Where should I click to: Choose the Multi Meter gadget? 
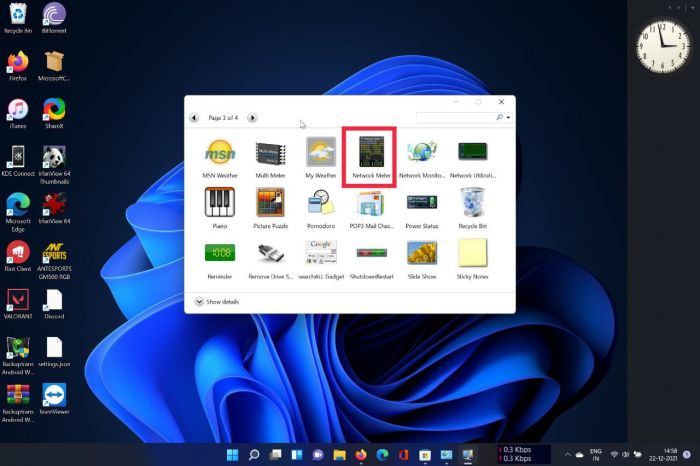(270, 157)
